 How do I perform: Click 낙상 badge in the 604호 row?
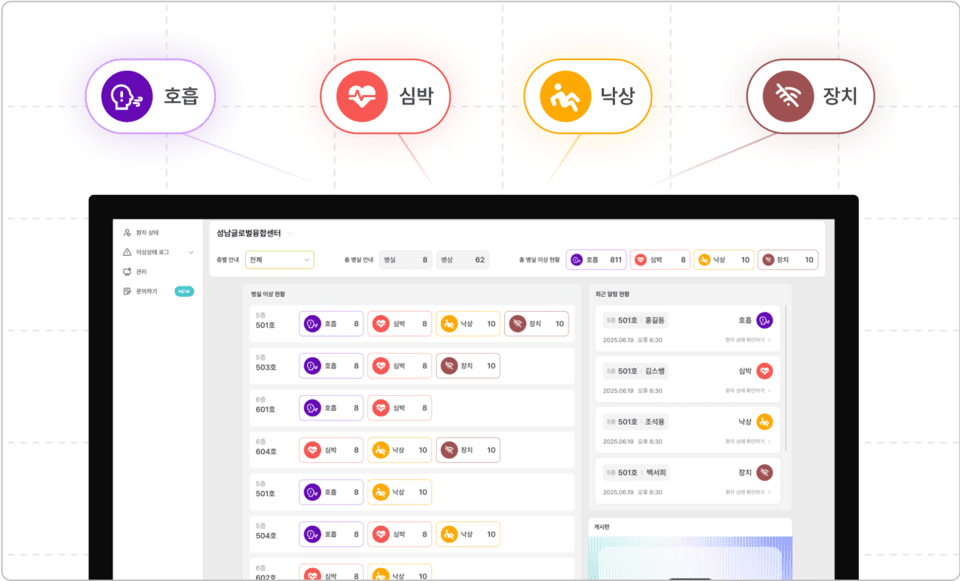point(400,450)
